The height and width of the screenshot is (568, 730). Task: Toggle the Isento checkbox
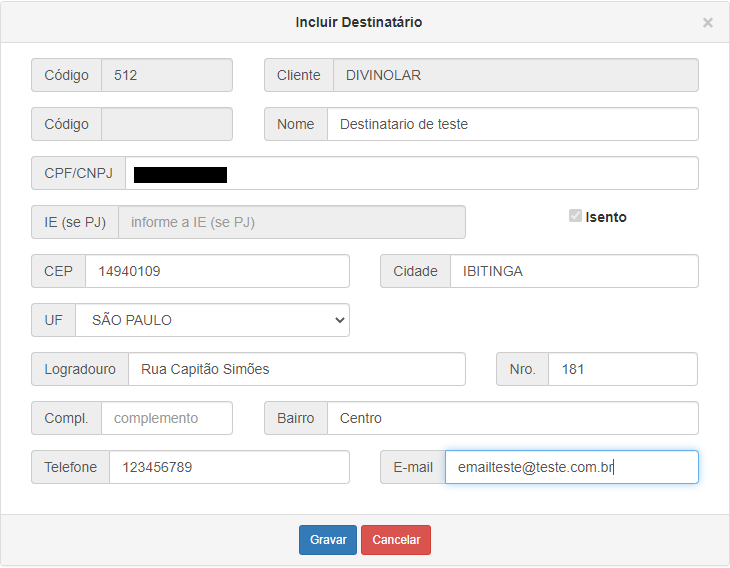(x=575, y=216)
